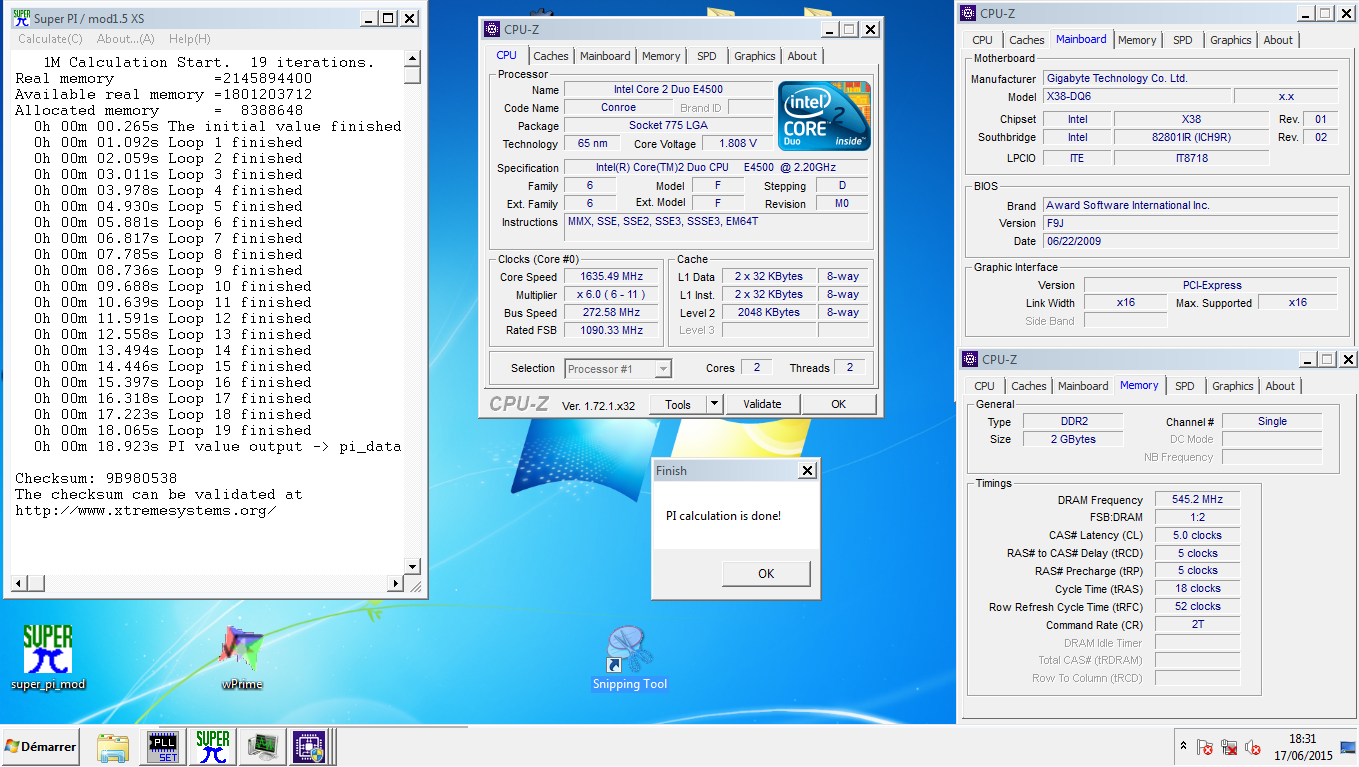Click the Tools button in CPU-Z

tap(678, 404)
